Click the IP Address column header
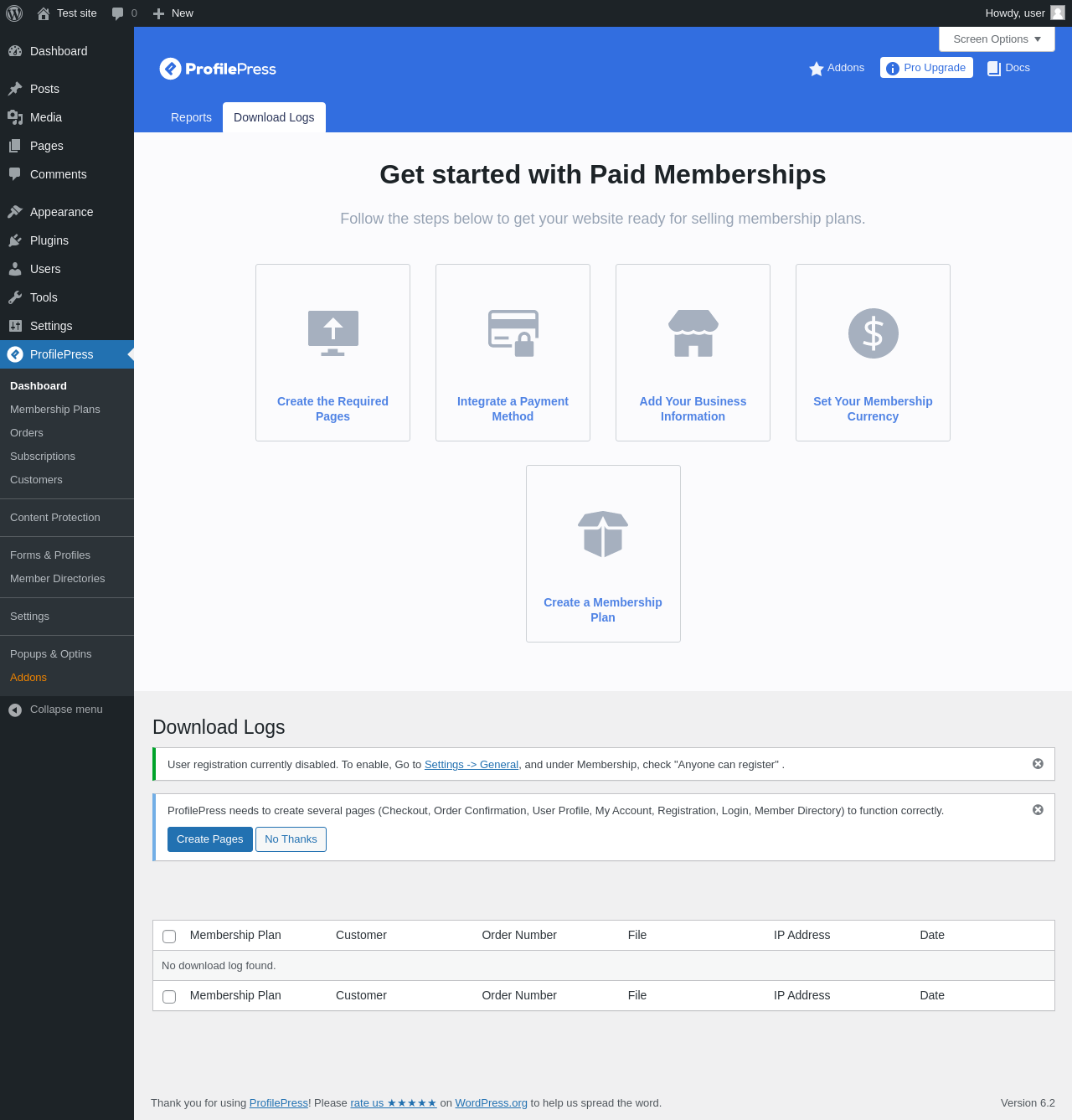Image resolution: width=1072 pixels, height=1120 pixels. [x=802, y=935]
